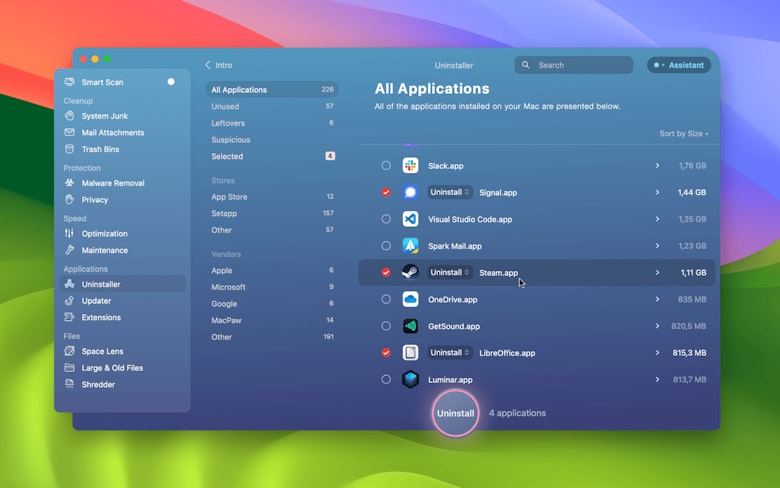Open the Uninstall dropdown for Signal.app
The image size is (780, 488).
pos(450,192)
